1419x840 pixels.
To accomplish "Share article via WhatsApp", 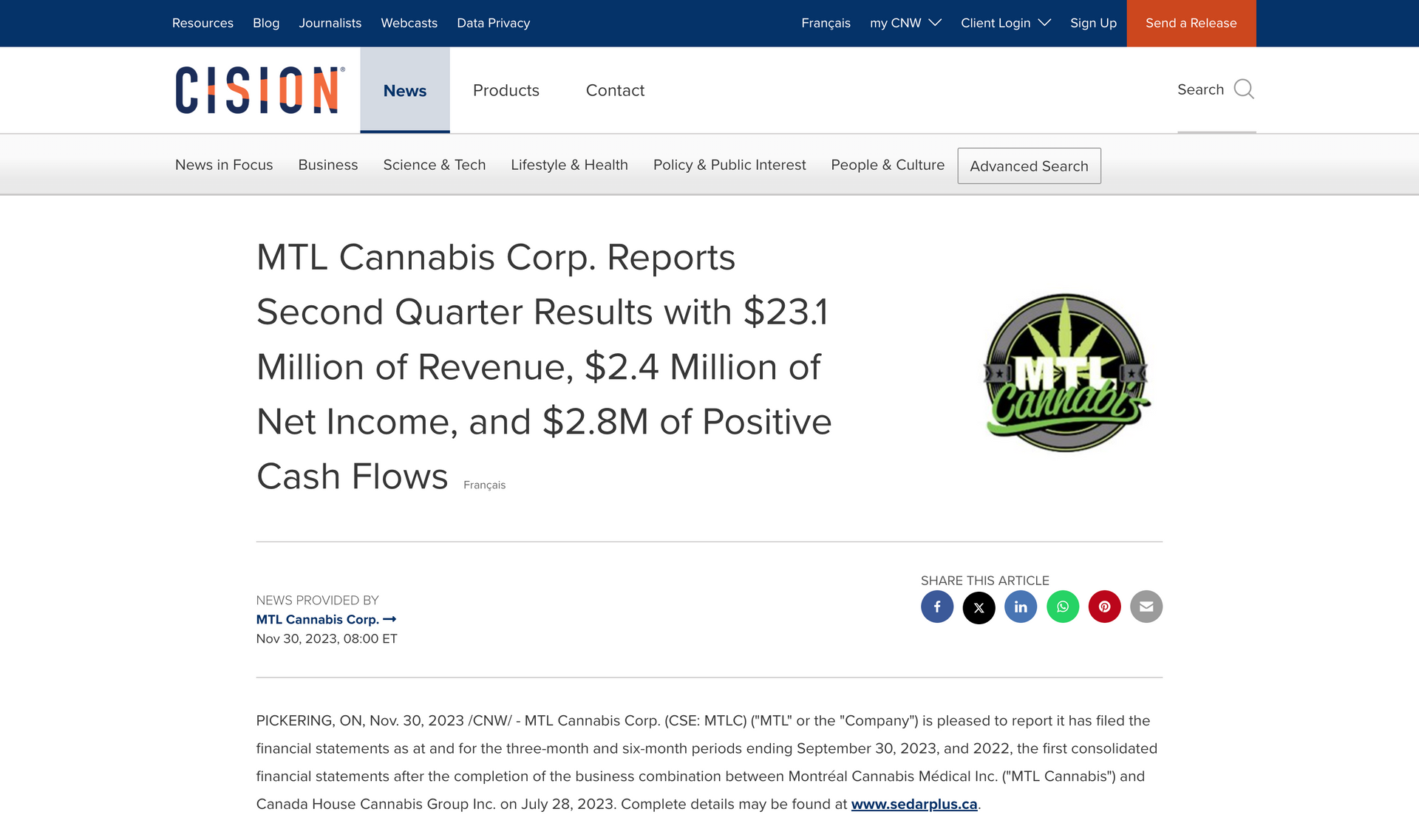I will click(1063, 607).
